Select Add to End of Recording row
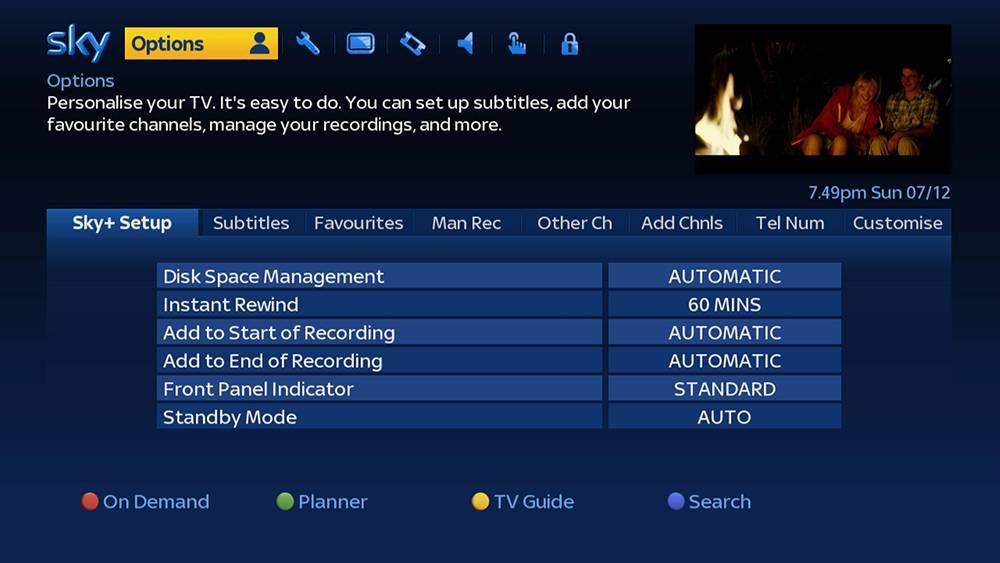 [x=379, y=360]
